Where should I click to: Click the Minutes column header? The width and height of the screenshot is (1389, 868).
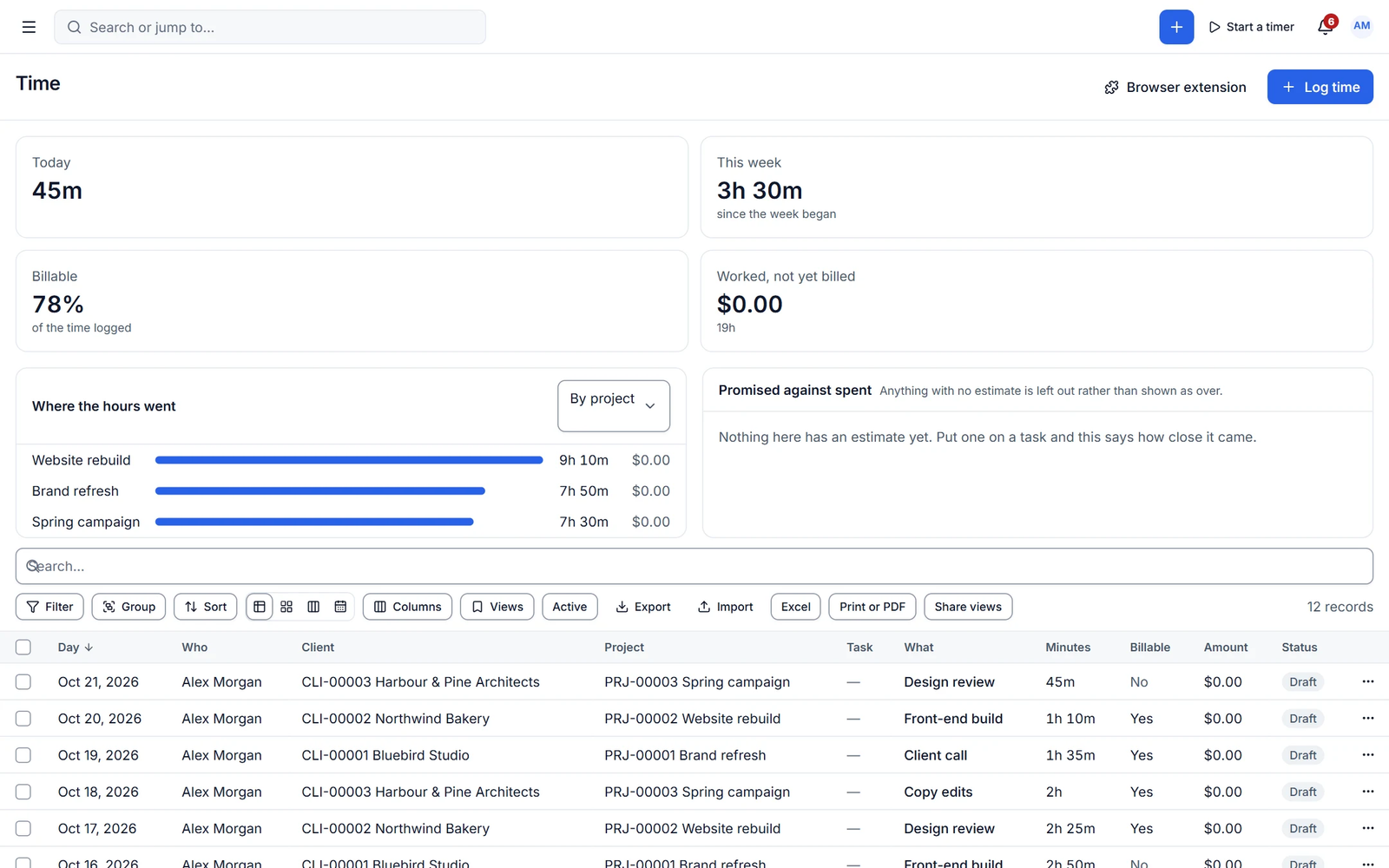tap(1068, 648)
